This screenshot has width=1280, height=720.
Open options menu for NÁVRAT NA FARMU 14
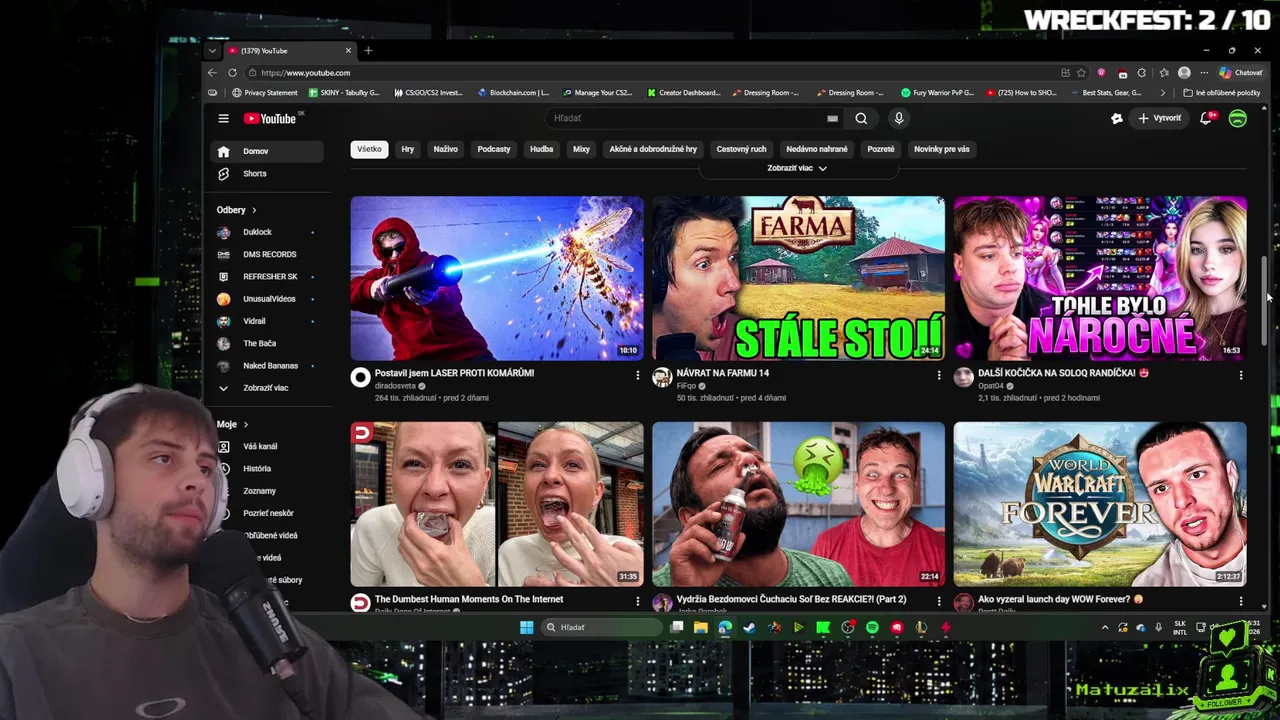click(x=939, y=375)
